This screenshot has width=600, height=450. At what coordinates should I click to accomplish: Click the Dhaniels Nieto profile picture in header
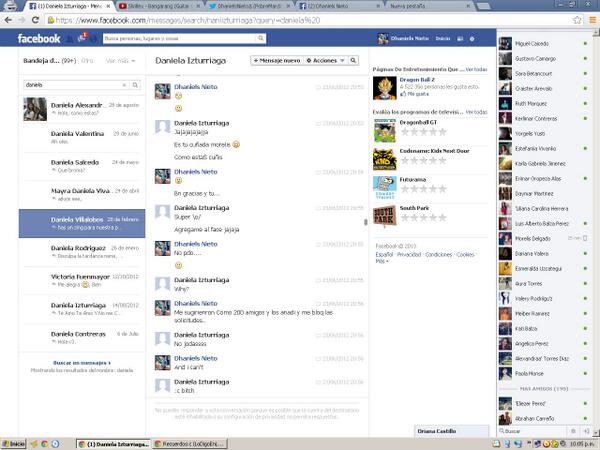point(383,39)
